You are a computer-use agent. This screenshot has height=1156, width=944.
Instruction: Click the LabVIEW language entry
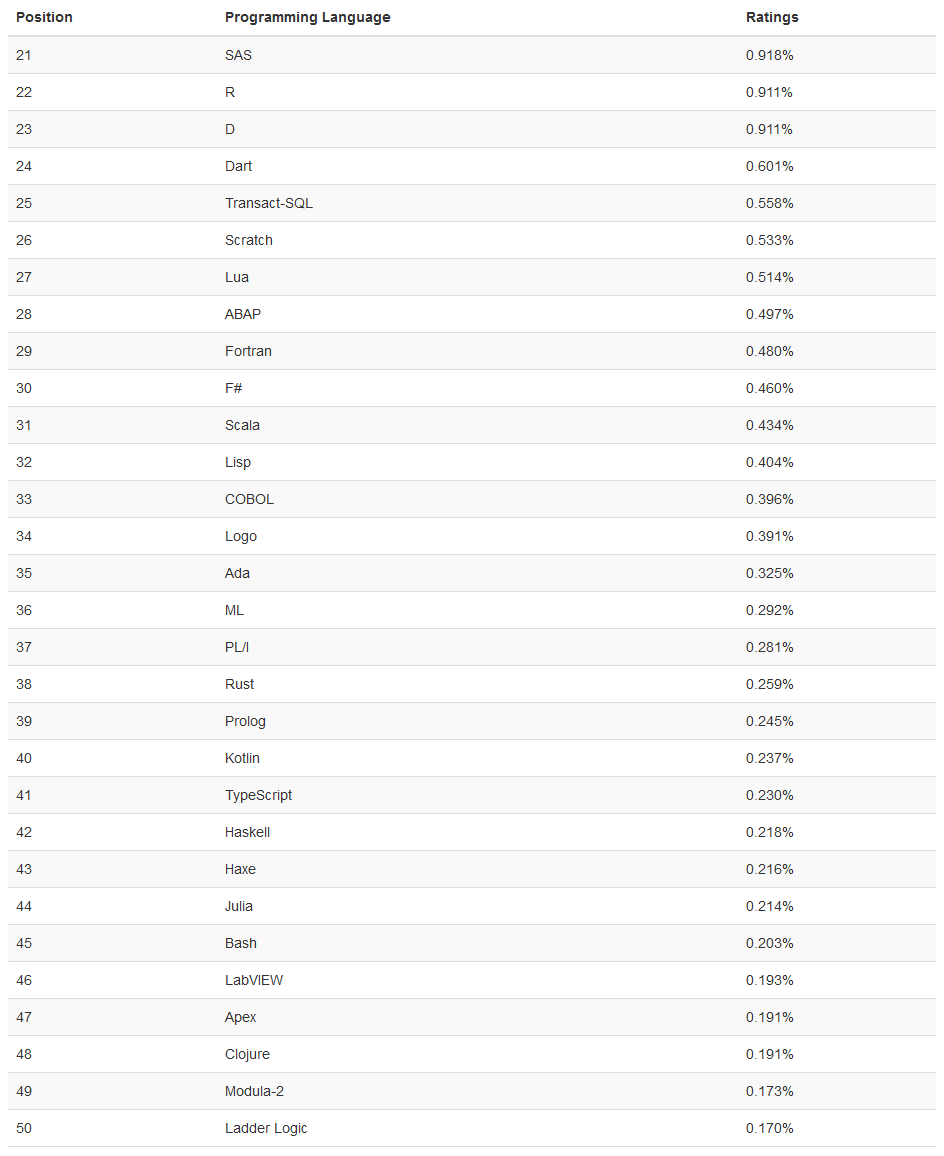click(x=254, y=980)
